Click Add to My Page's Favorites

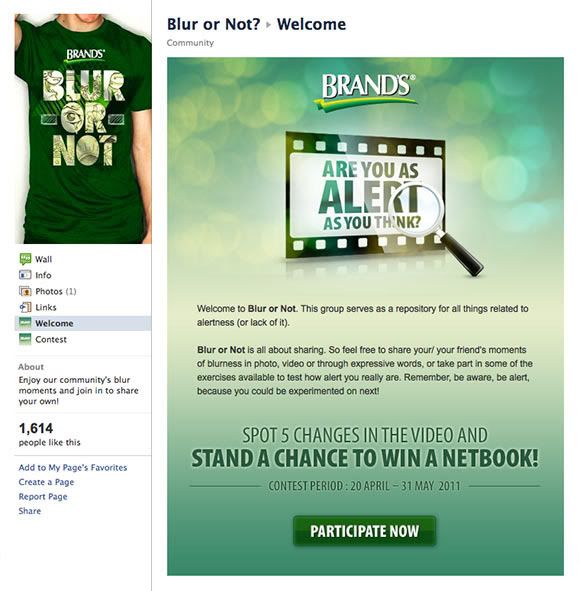[73, 468]
